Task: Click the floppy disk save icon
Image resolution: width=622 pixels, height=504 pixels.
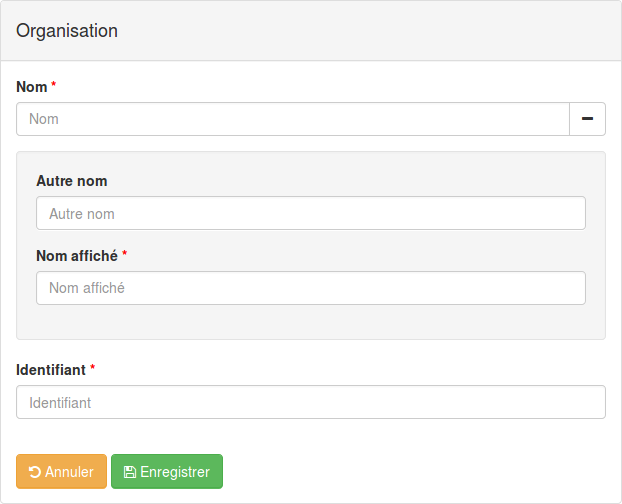Action: coord(130,472)
